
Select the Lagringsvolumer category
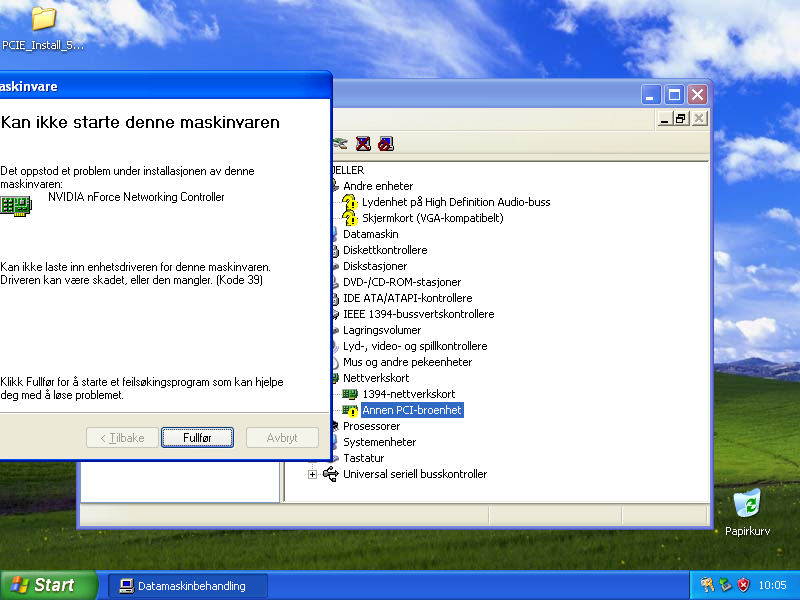coord(382,330)
